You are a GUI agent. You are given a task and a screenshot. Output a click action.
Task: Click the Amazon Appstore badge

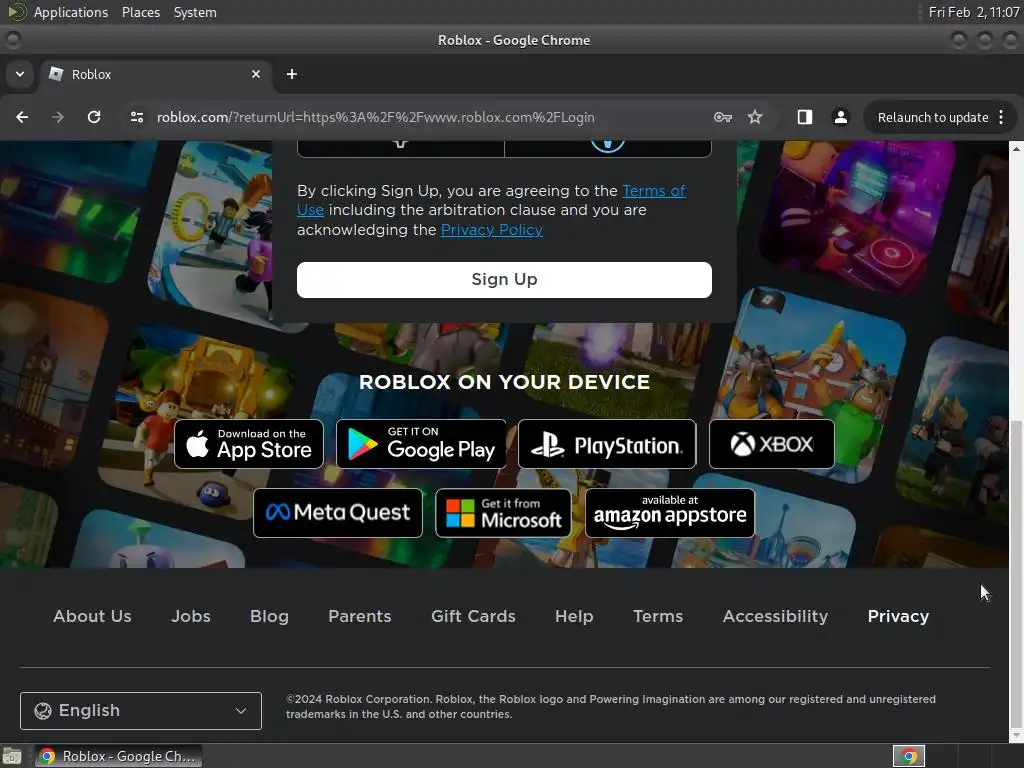point(670,513)
